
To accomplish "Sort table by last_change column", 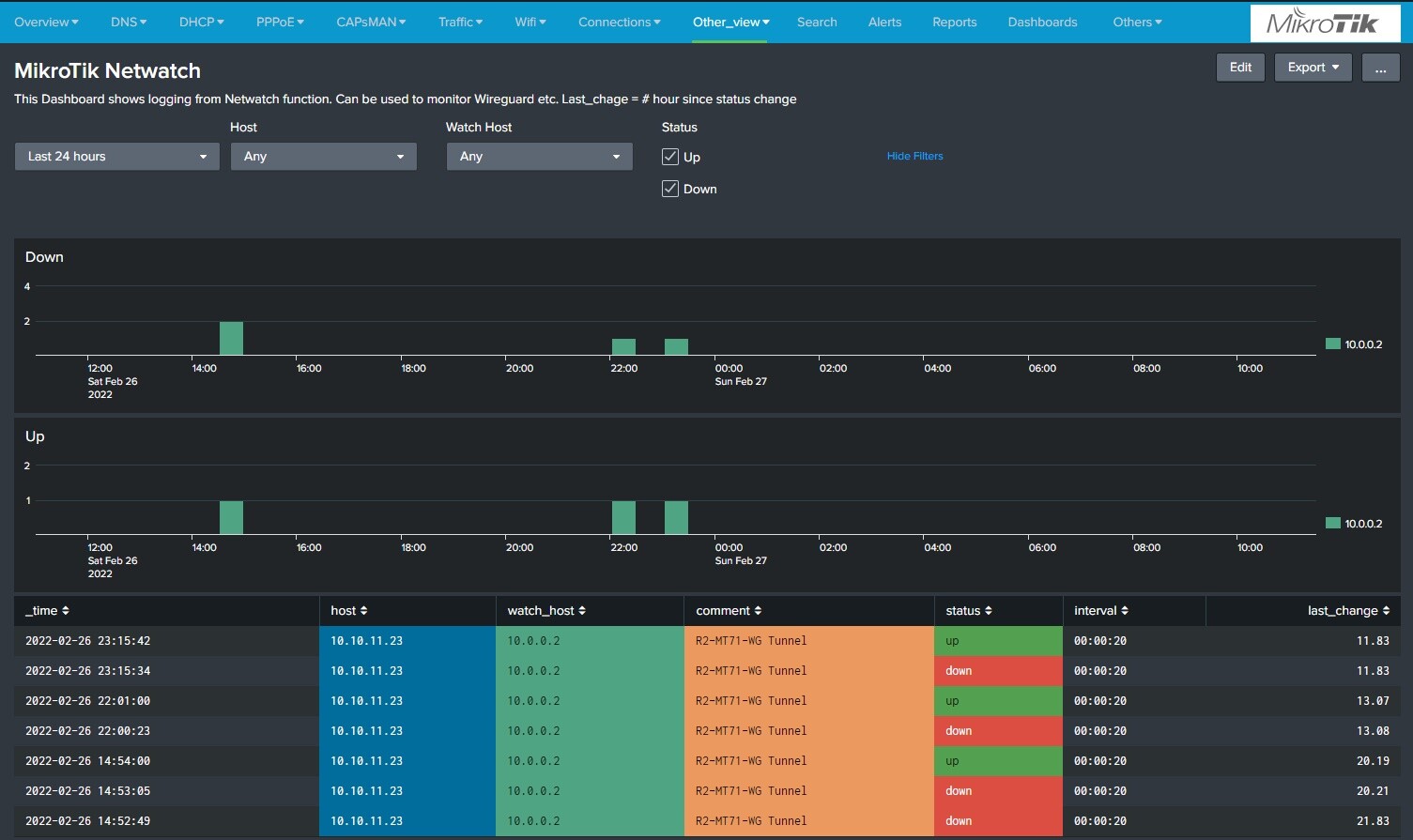I will [1348, 611].
